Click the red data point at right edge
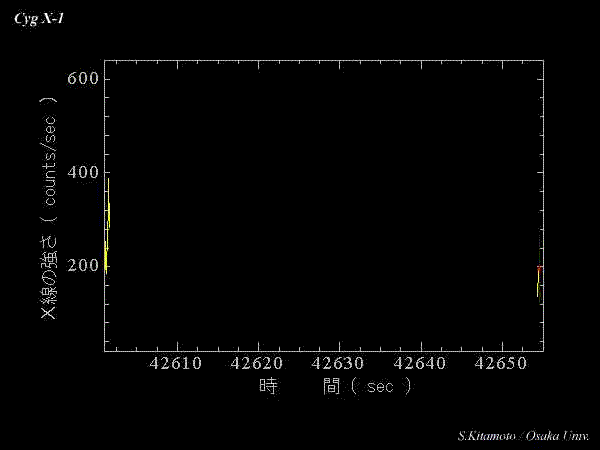 pos(539,268)
